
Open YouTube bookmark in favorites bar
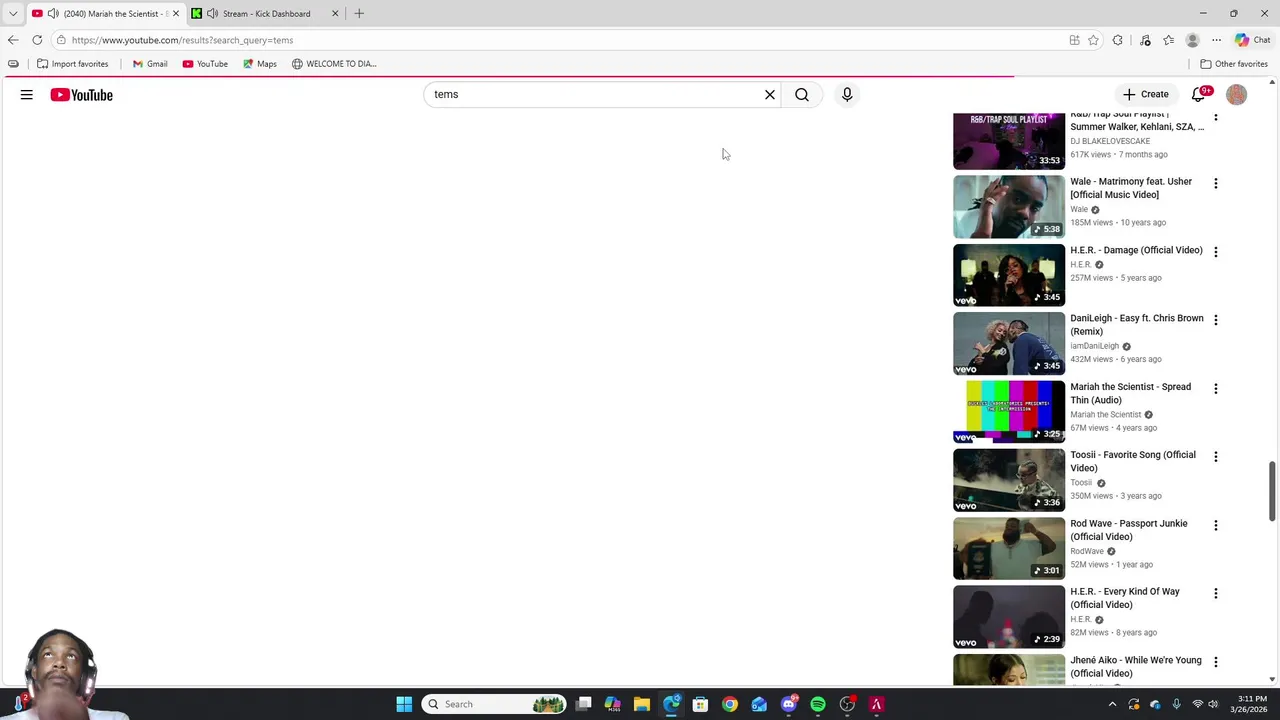pos(205,64)
